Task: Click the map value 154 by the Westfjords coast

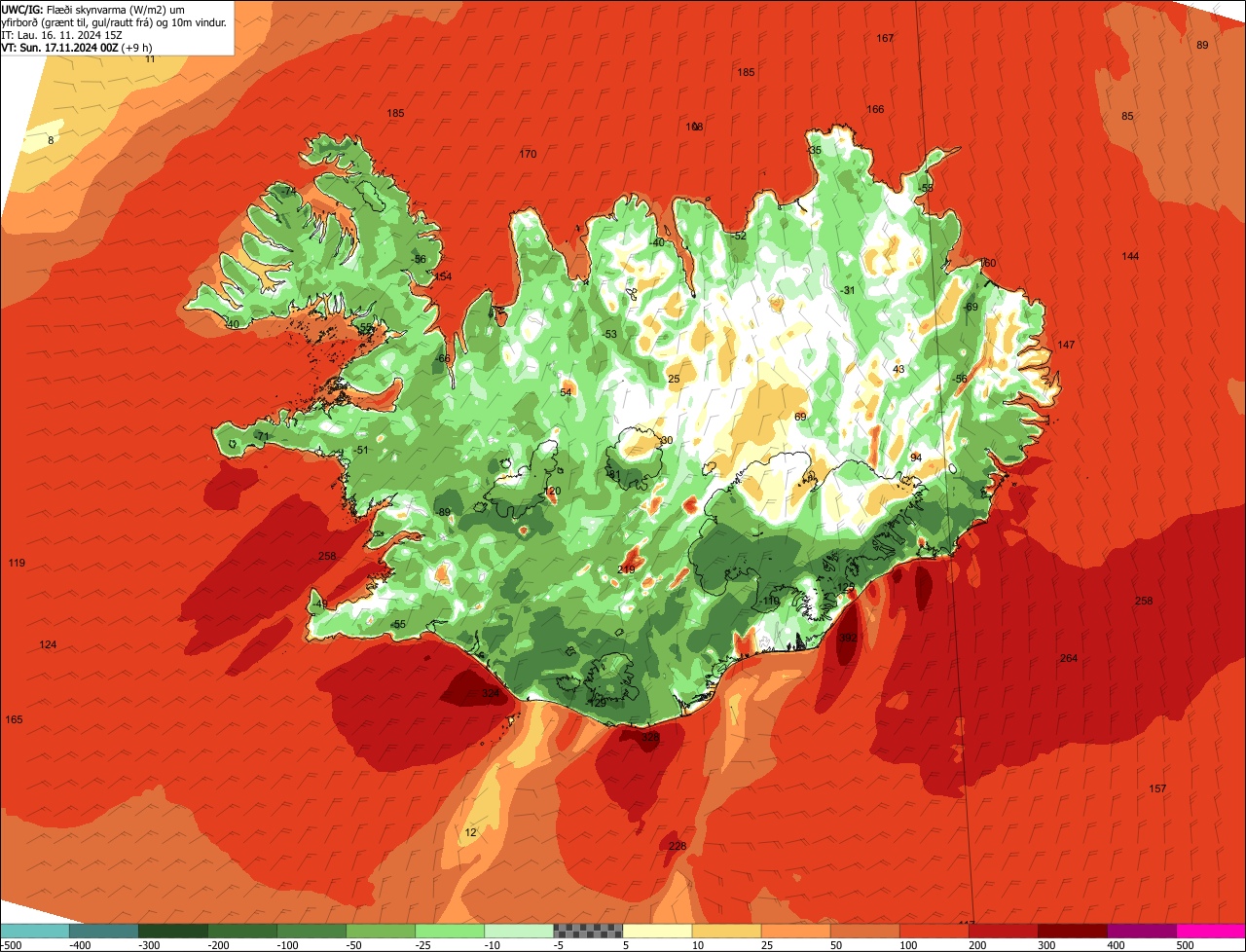Action: 443,276
